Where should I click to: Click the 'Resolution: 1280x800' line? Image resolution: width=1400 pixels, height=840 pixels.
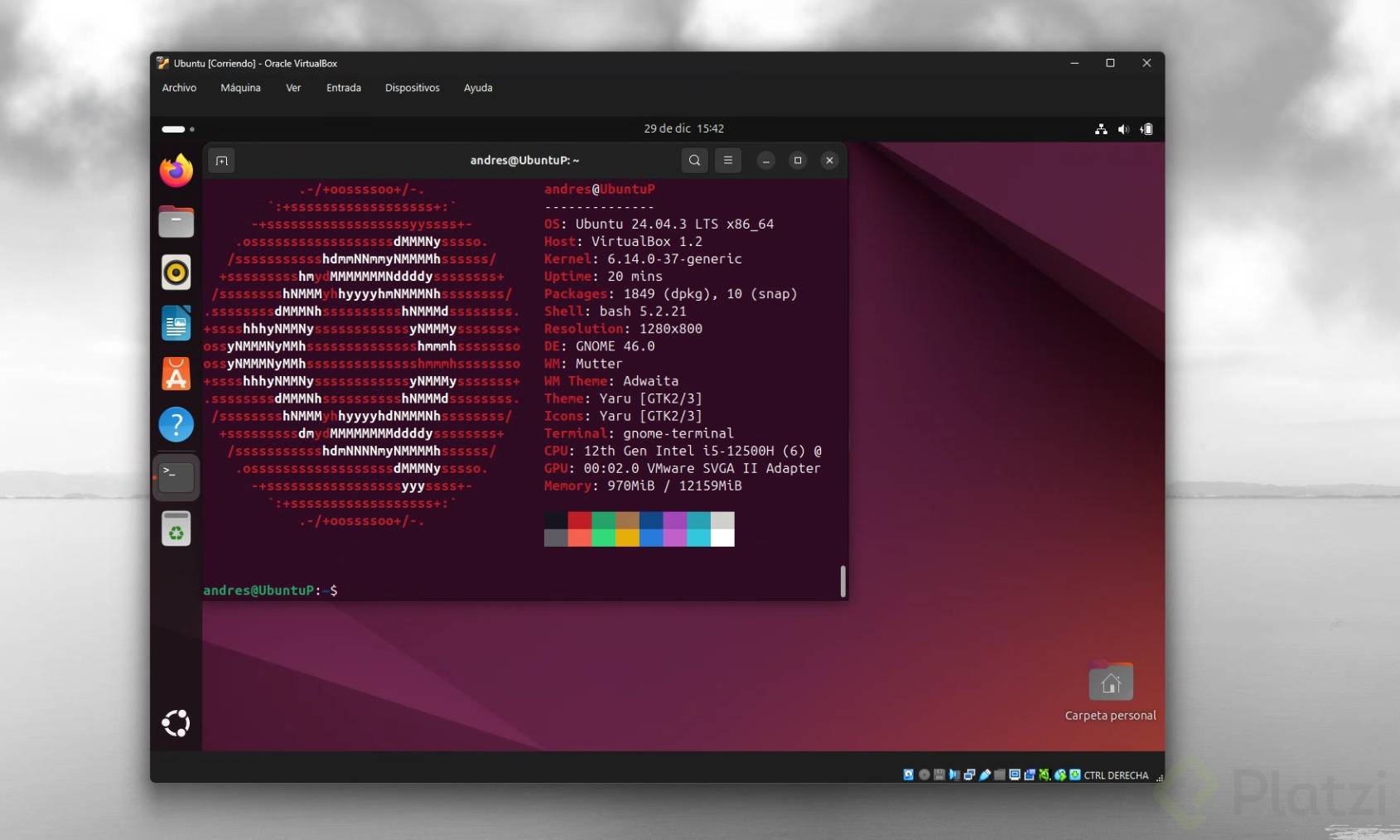pyautogui.click(x=623, y=329)
